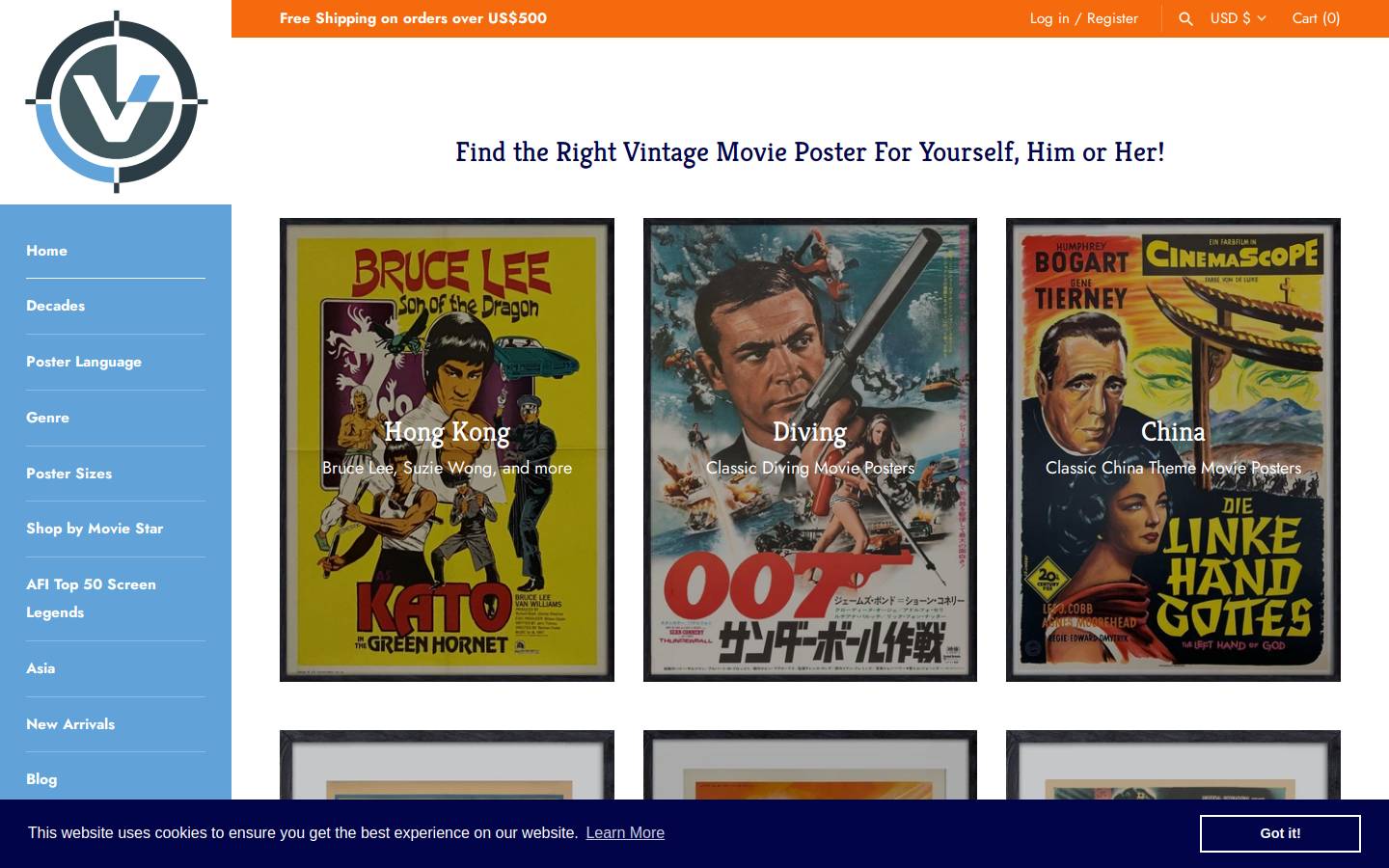Click 'Bruce Lee, Suzie Wong, and more' caption
The width and height of the screenshot is (1389, 868).
coord(447,468)
